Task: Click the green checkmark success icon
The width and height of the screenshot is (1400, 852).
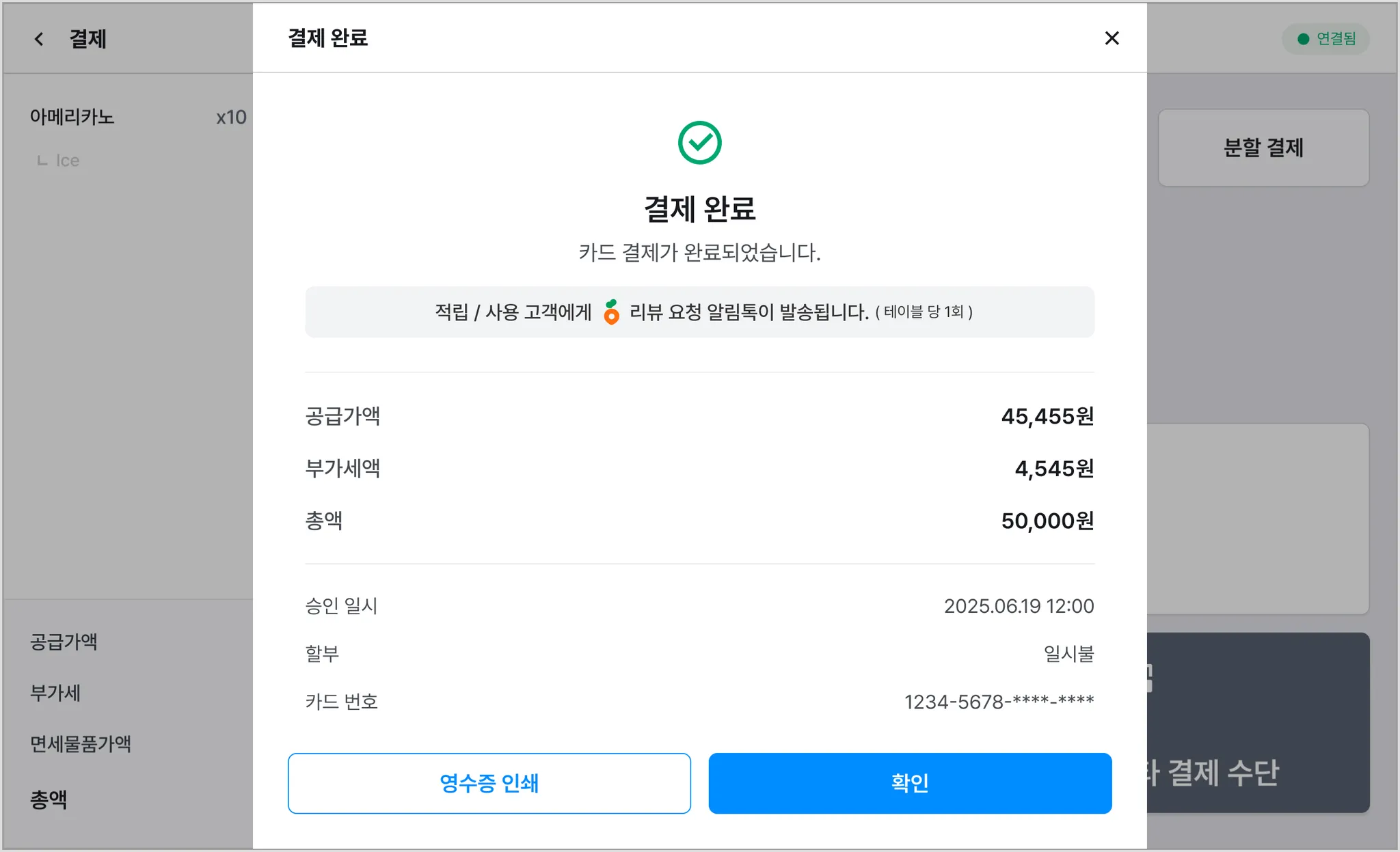Action: point(699,143)
